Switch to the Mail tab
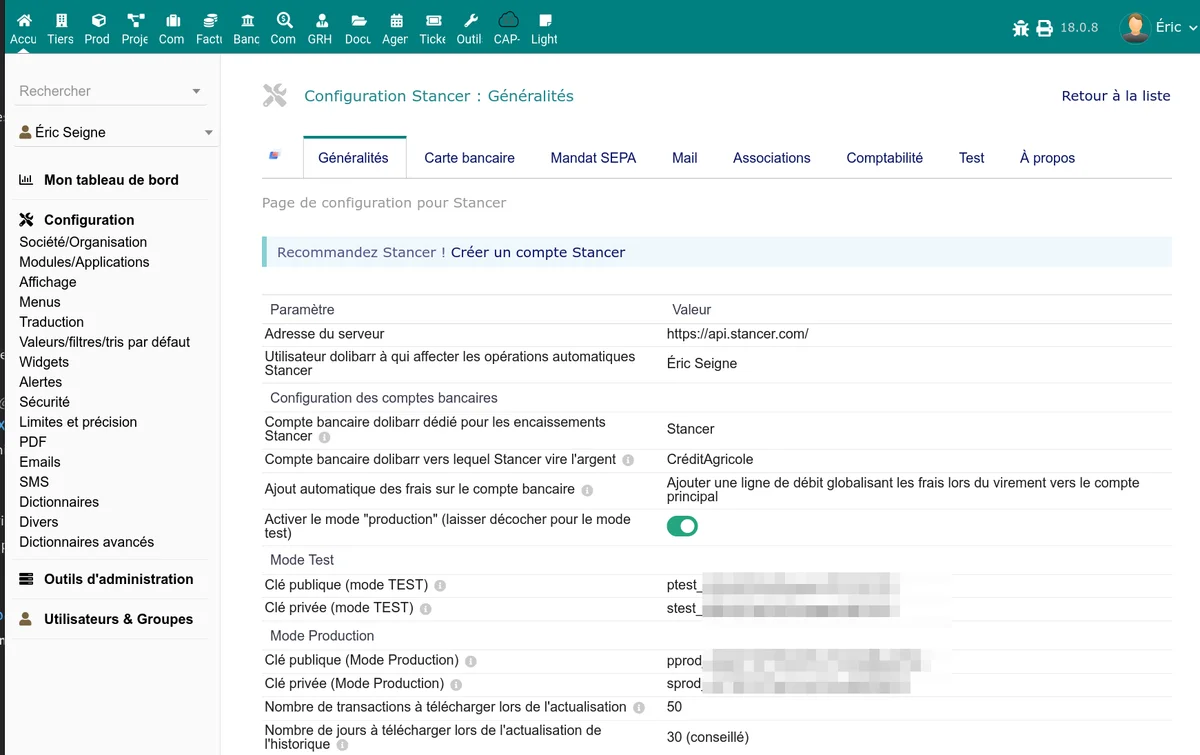 [x=685, y=158]
